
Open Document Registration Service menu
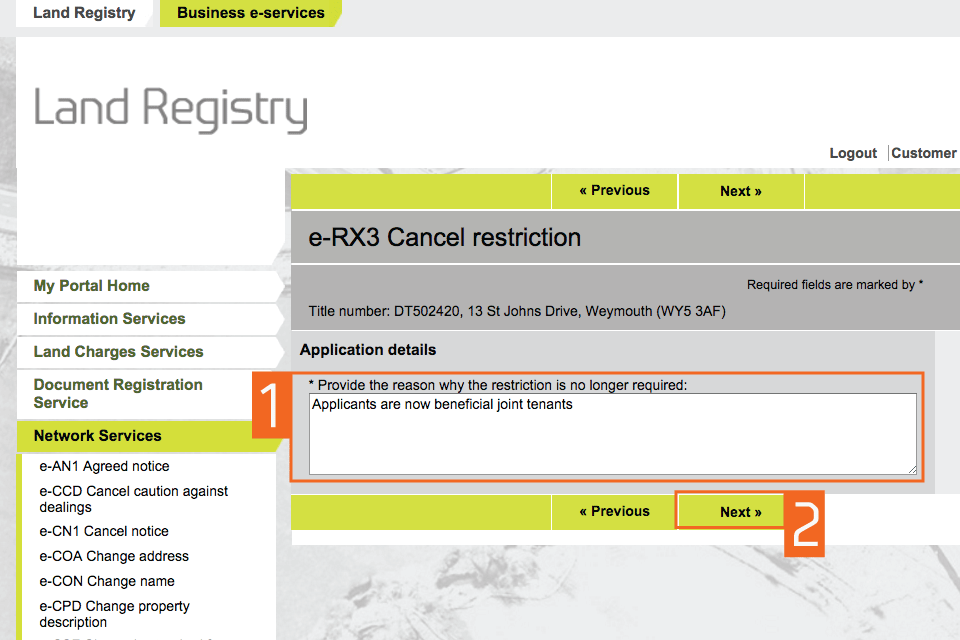pyautogui.click(x=117, y=394)
